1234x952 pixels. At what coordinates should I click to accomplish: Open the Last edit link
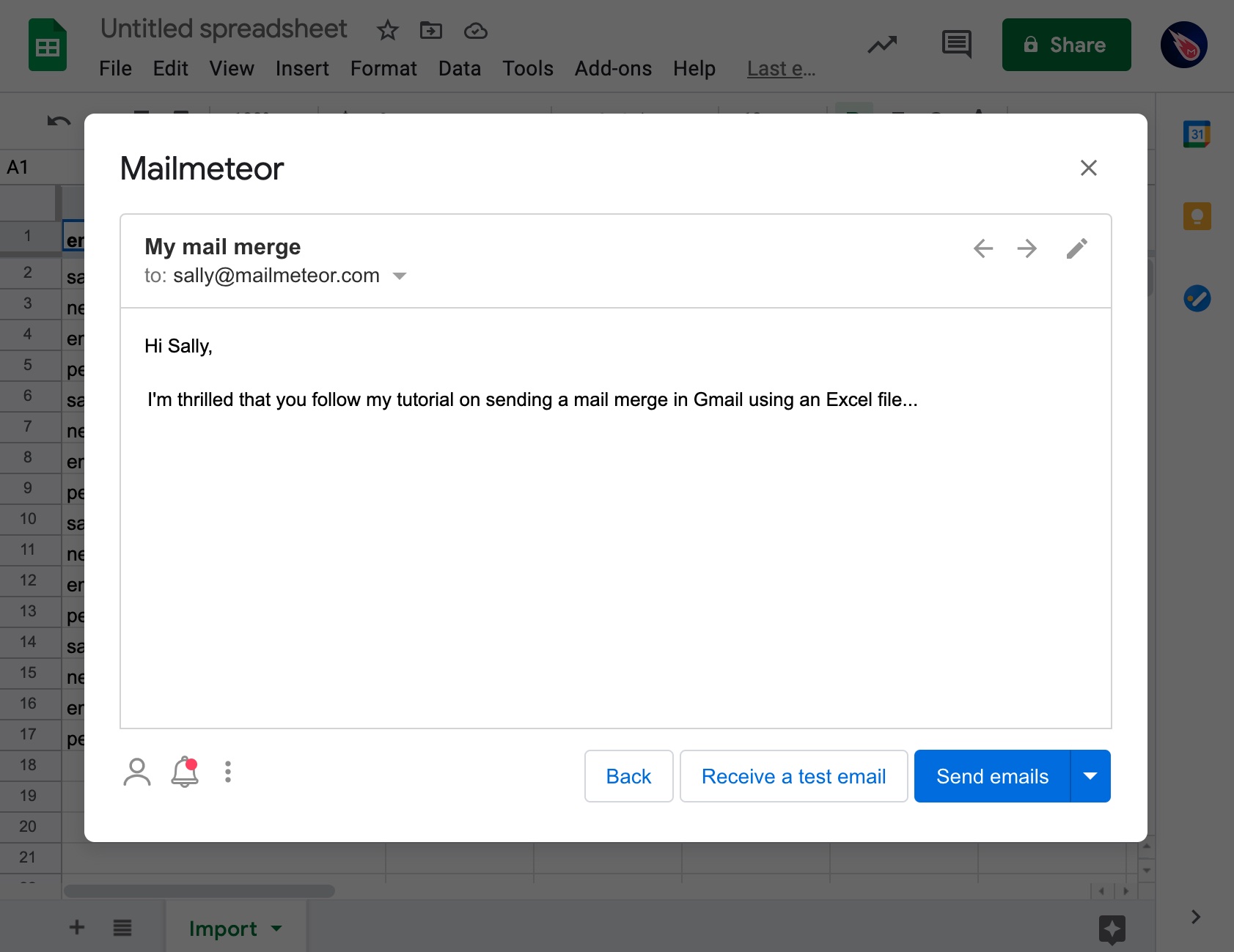click(x=781, y=69)
